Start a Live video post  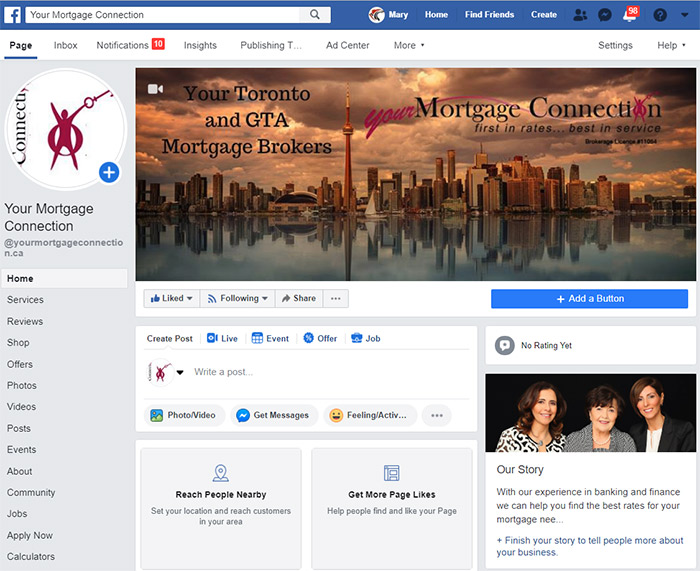coord(222,338)
